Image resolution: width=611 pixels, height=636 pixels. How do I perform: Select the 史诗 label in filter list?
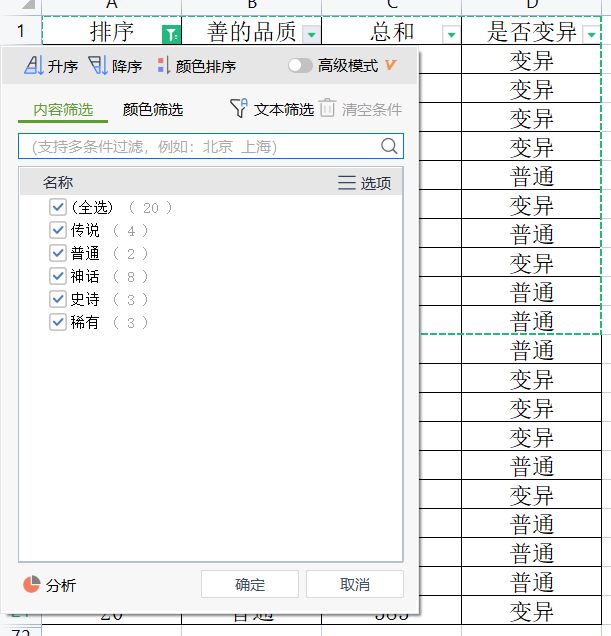click(85, 299)
